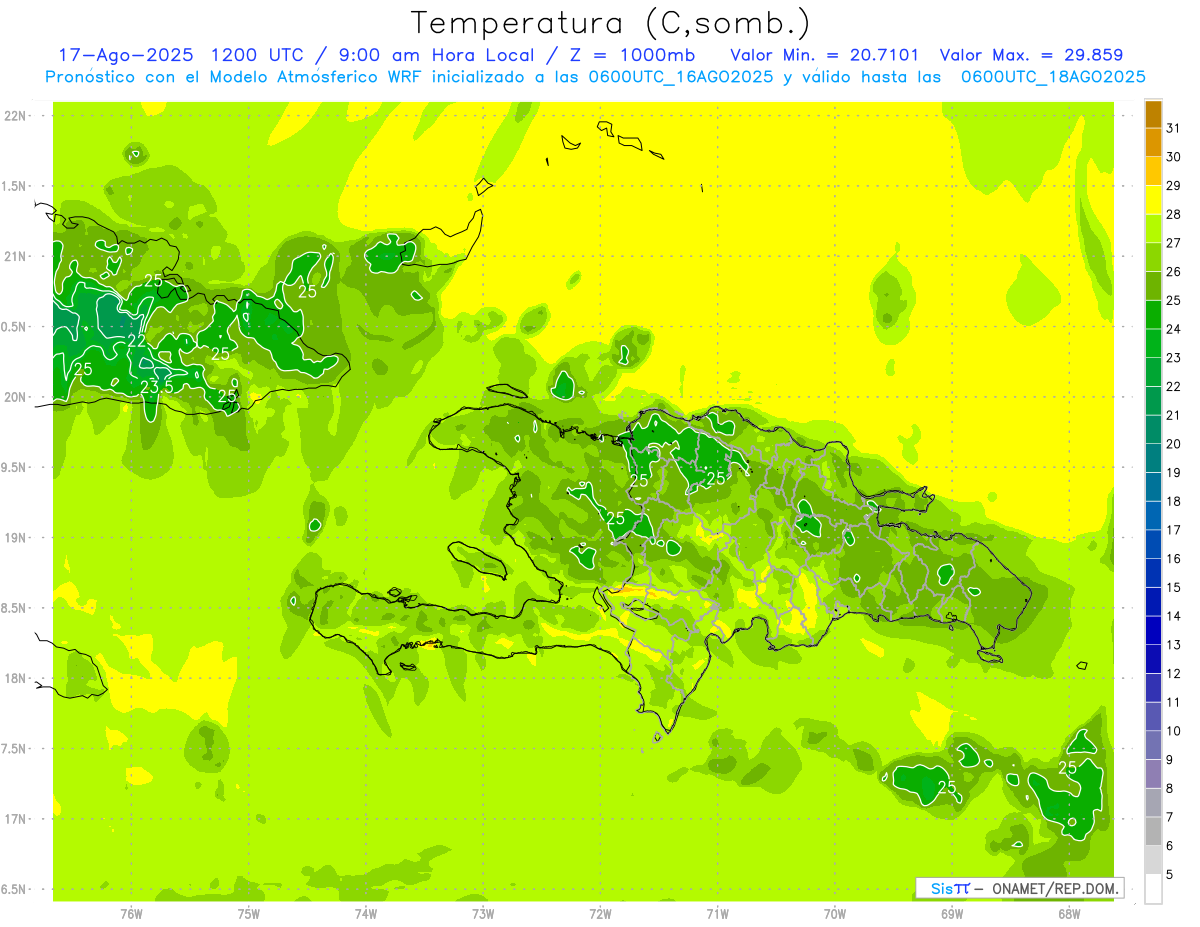Click the '31' label on the colorbar

1174,128
